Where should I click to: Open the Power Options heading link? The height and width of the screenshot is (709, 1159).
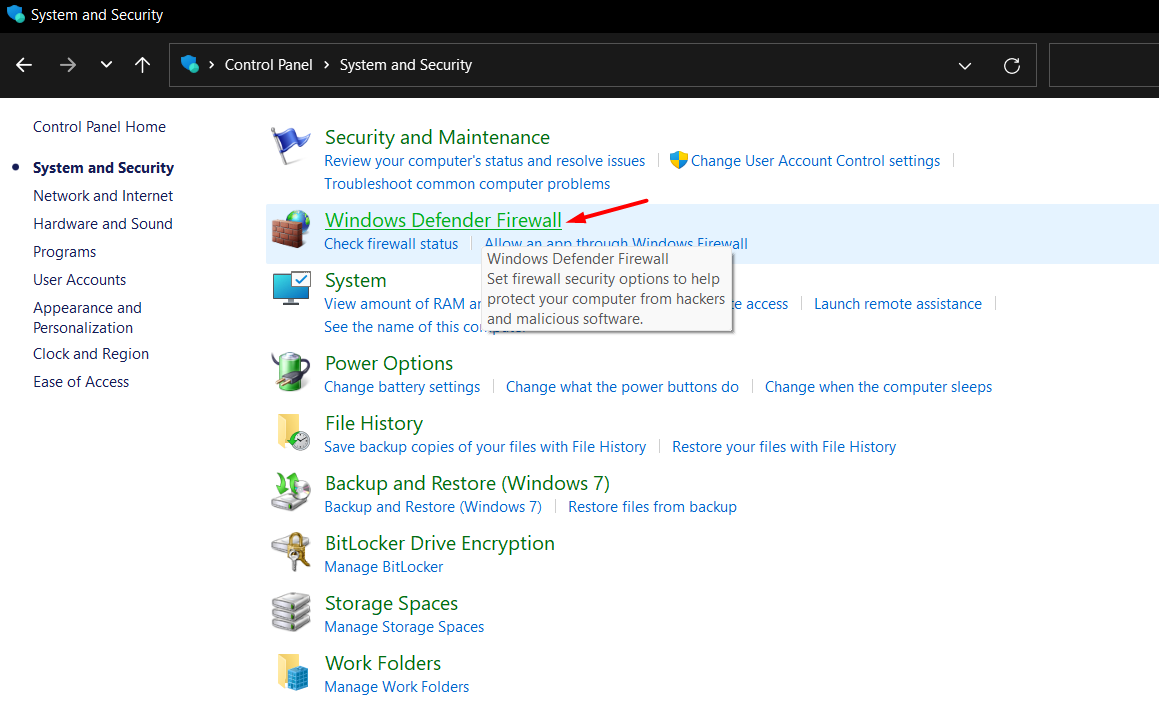click(389, 363)
